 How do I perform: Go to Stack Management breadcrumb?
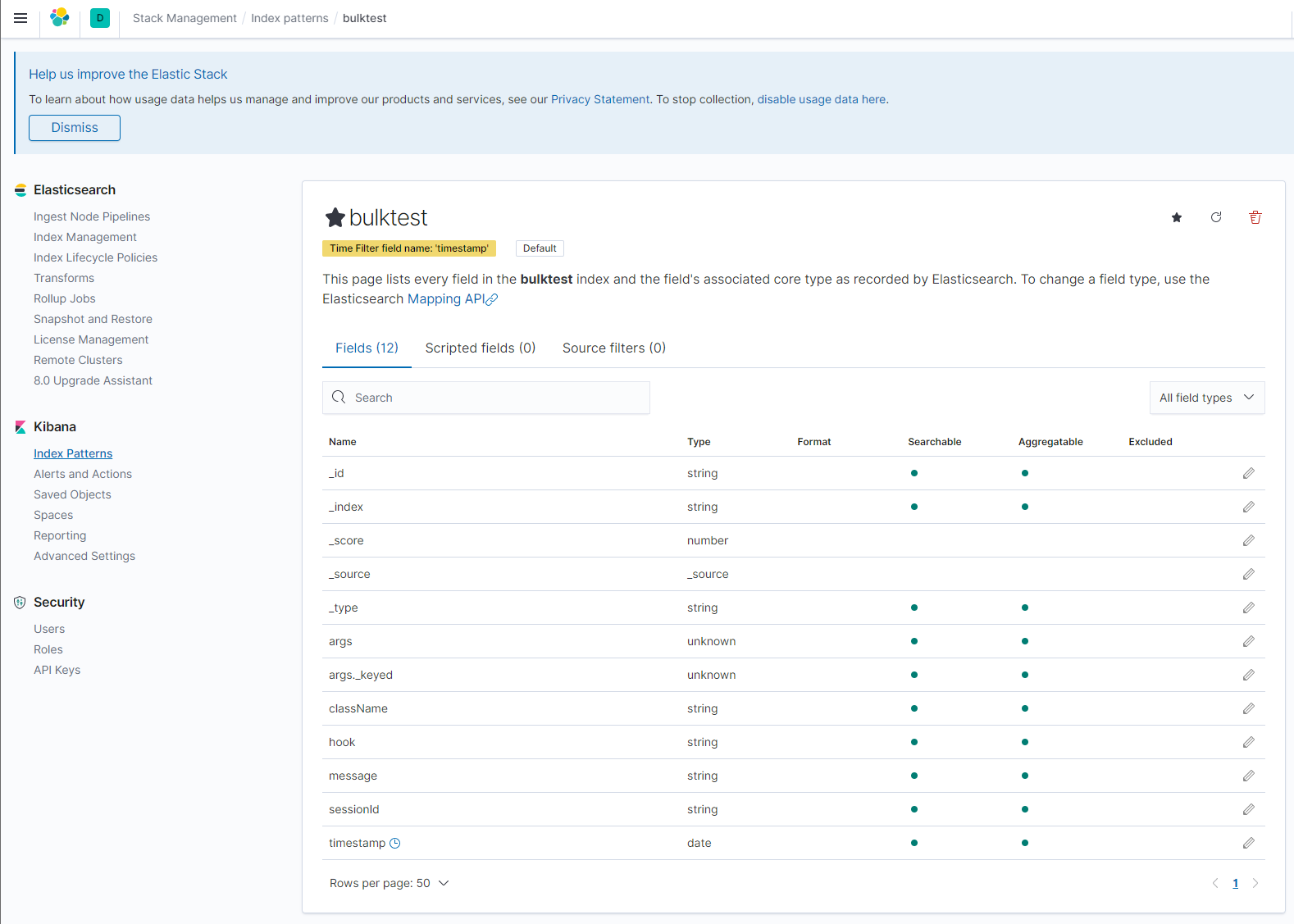pos(185,18)
